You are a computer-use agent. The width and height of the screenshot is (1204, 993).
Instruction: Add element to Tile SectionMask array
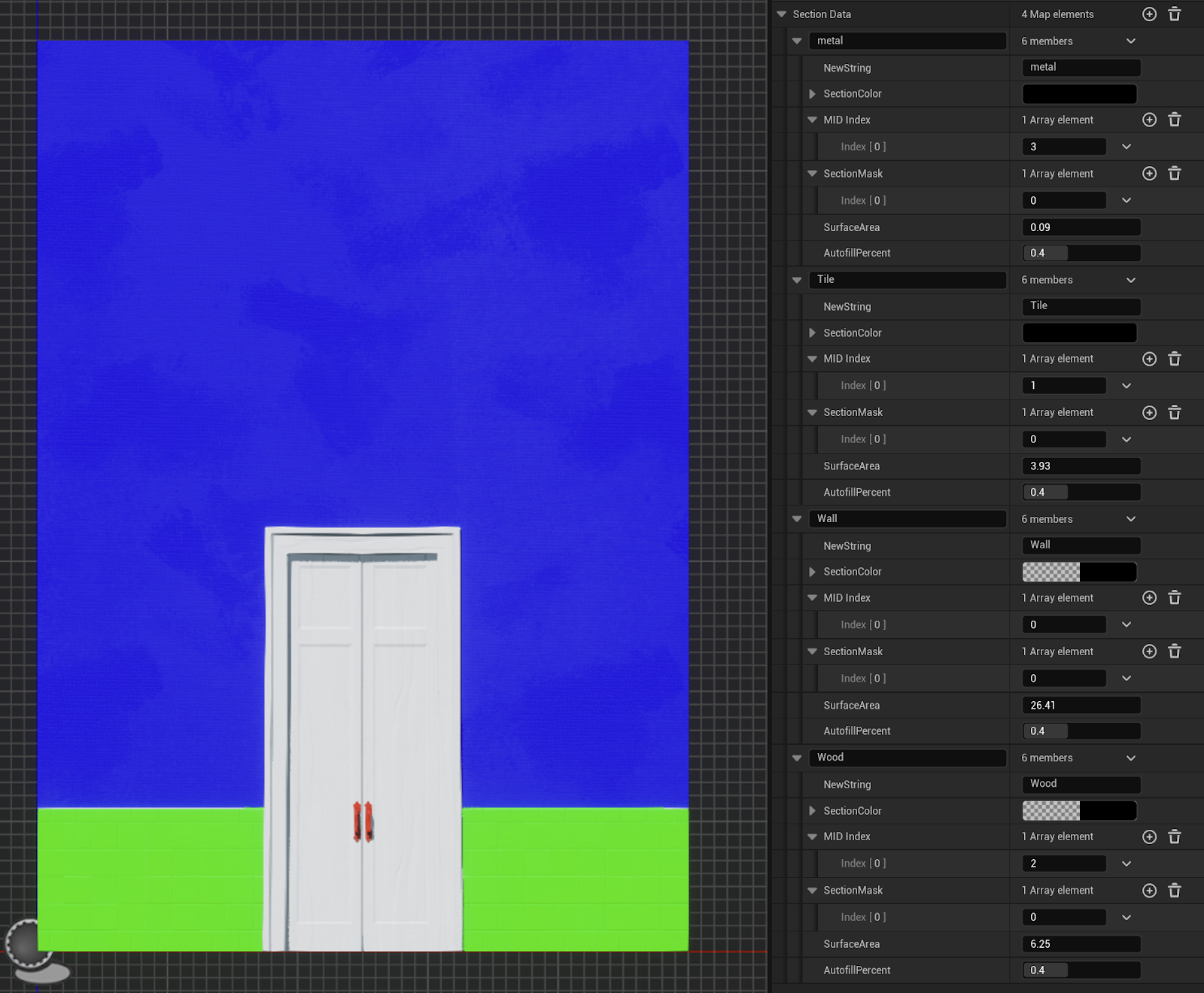point(1149,412)
